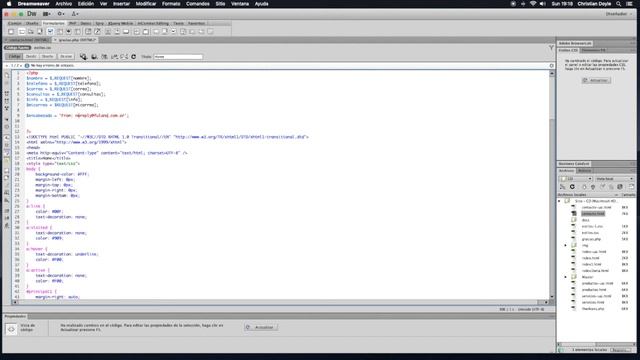Click Actualizar in the Estilos CSS panel
Viewport: 640px width, 360px height.
coord(596,80)
